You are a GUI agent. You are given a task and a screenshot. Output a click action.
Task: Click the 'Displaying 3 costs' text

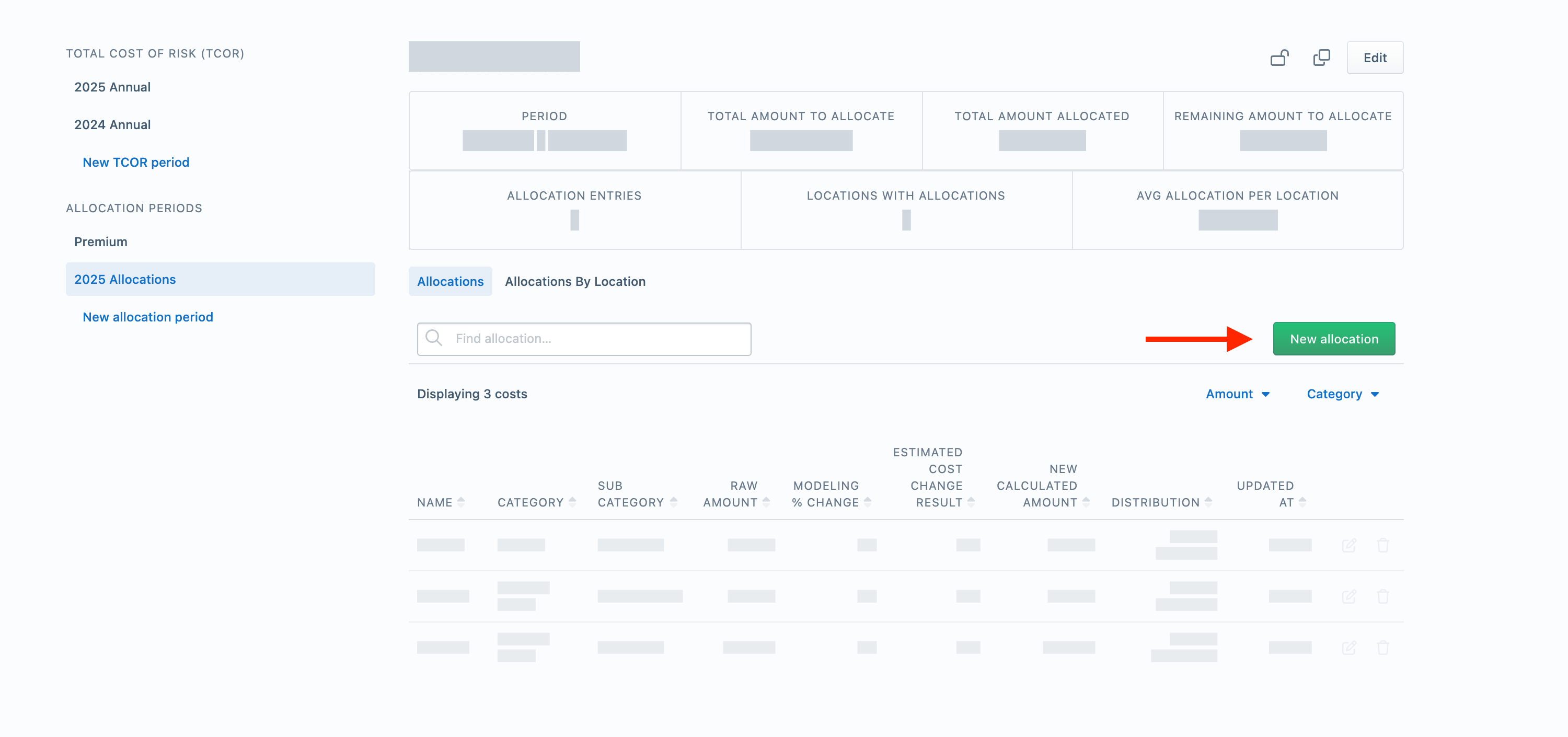coord(472,394)
